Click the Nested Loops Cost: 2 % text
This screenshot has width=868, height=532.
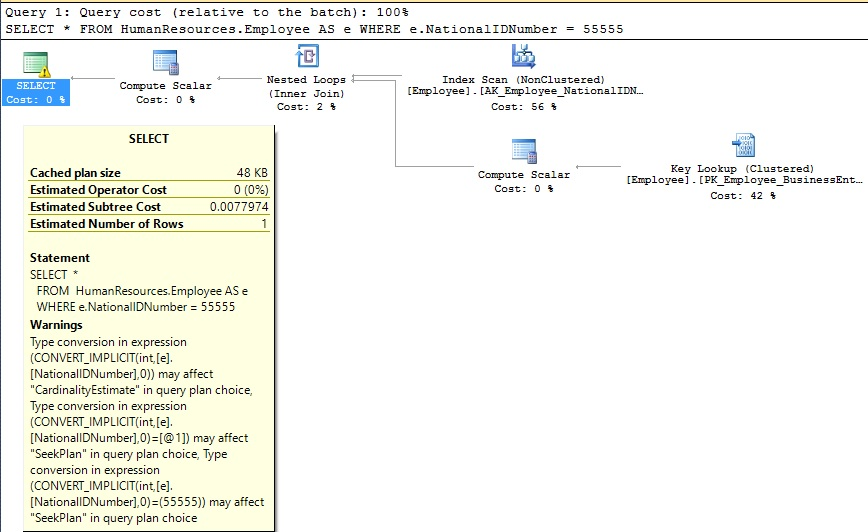click(307, 107)
